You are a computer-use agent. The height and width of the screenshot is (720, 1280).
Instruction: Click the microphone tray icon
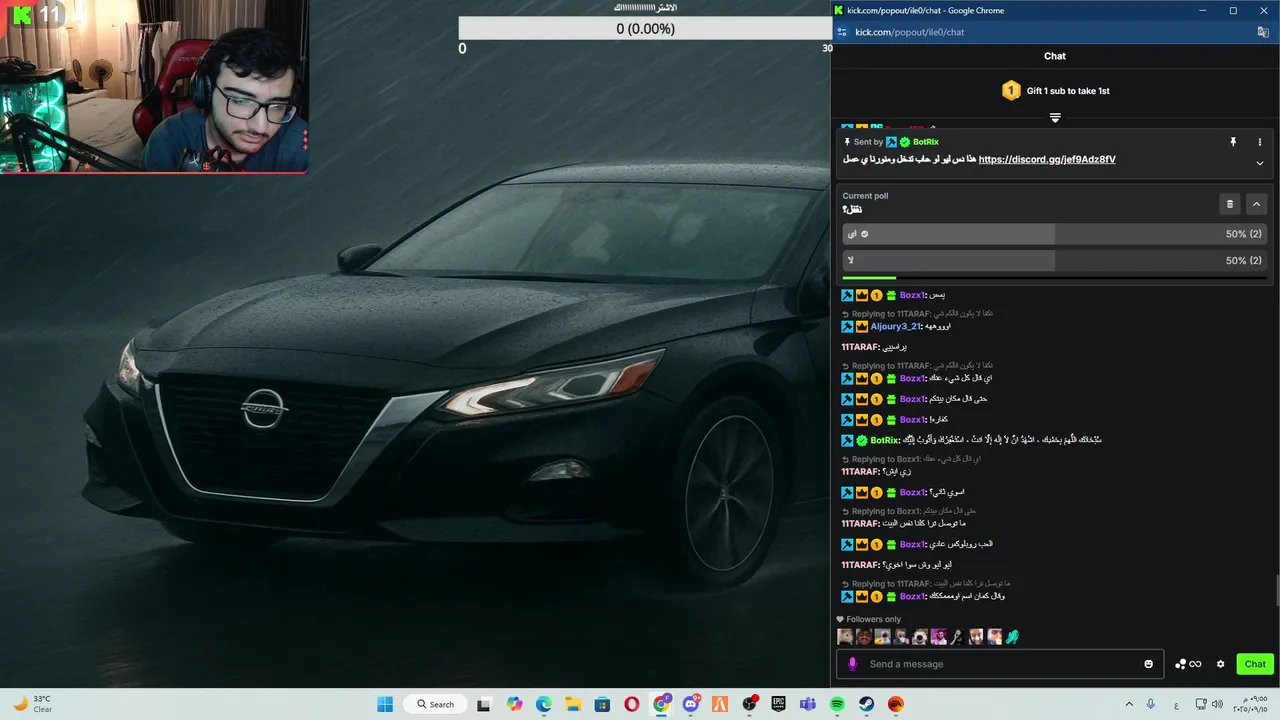tap(1151, 704)
